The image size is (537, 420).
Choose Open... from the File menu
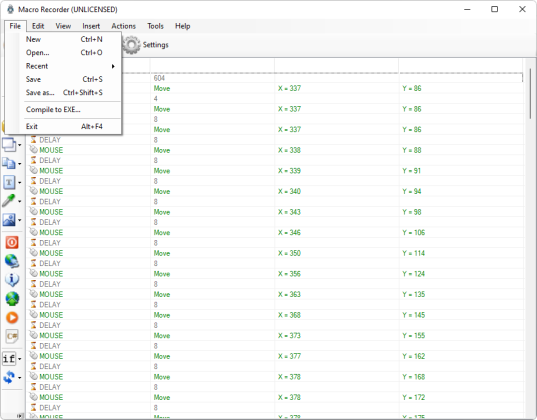64,53
